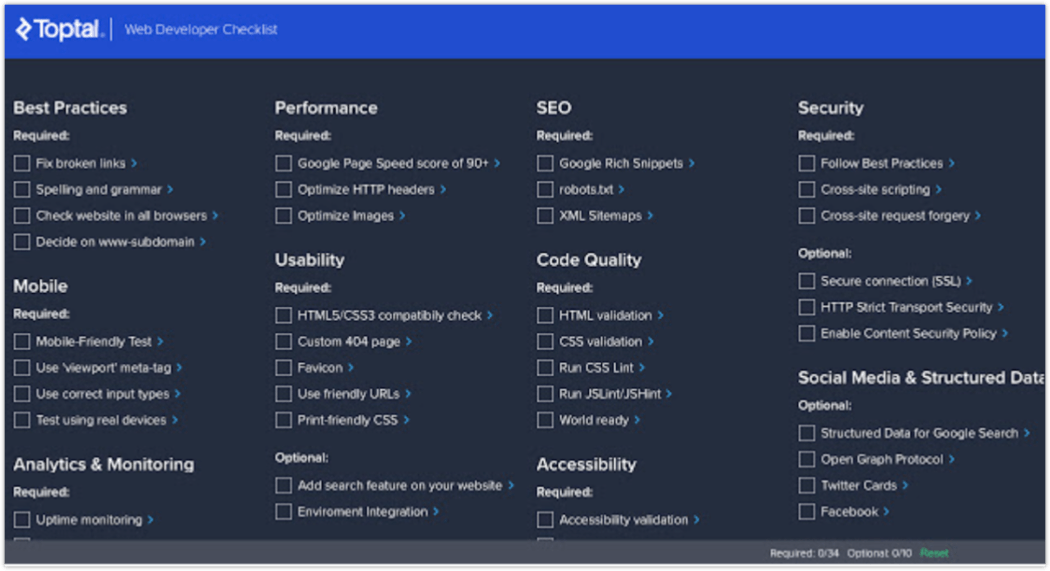
Task: Check Cross-site request forgery box
Action: pos(807,216)
